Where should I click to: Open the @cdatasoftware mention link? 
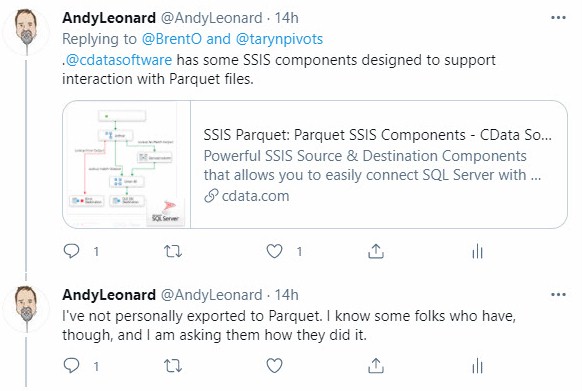pyautogui.click(x=119, y=60)
